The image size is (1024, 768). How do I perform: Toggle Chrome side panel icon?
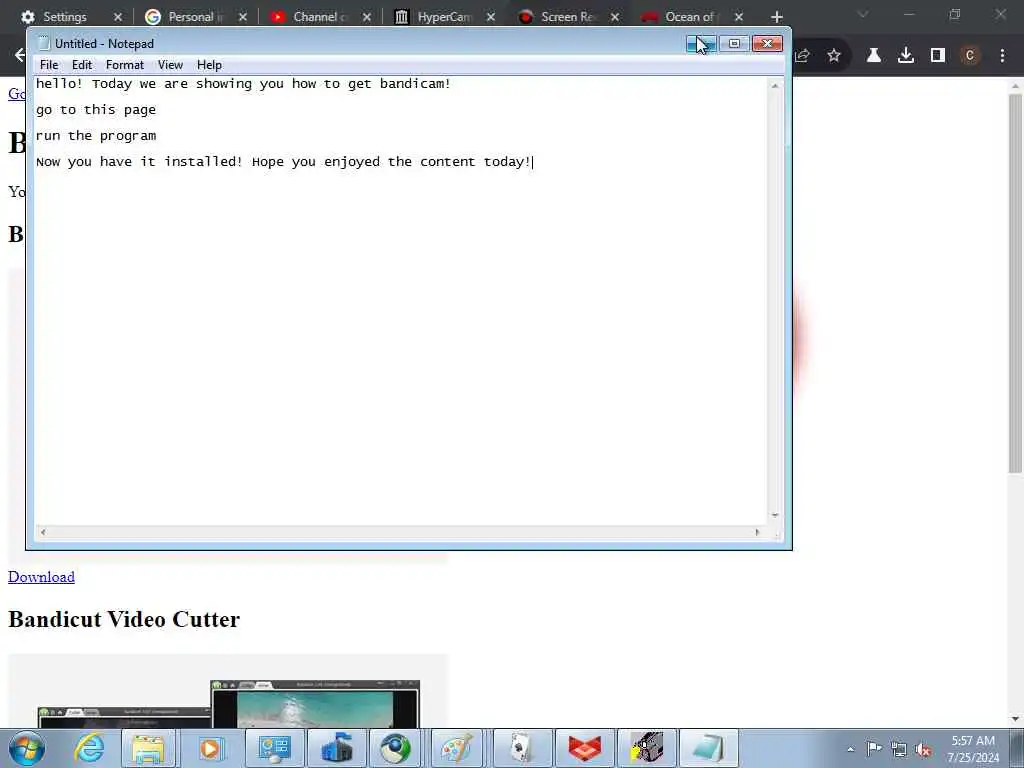(938, 56)
